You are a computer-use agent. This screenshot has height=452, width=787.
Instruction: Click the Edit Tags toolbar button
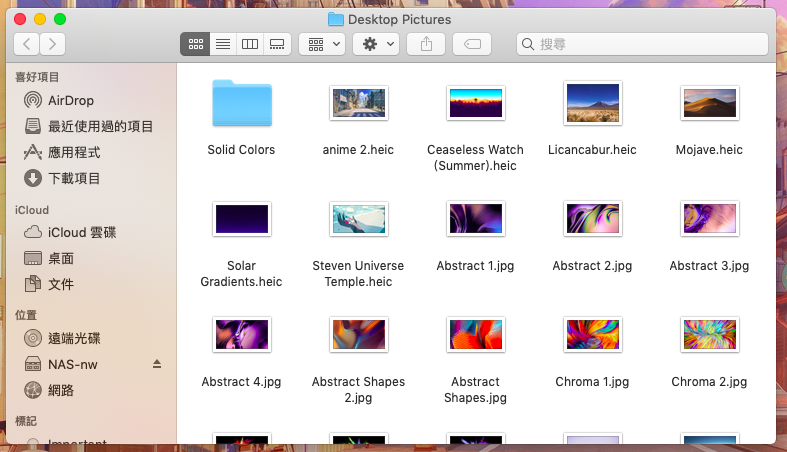point(472,44)
